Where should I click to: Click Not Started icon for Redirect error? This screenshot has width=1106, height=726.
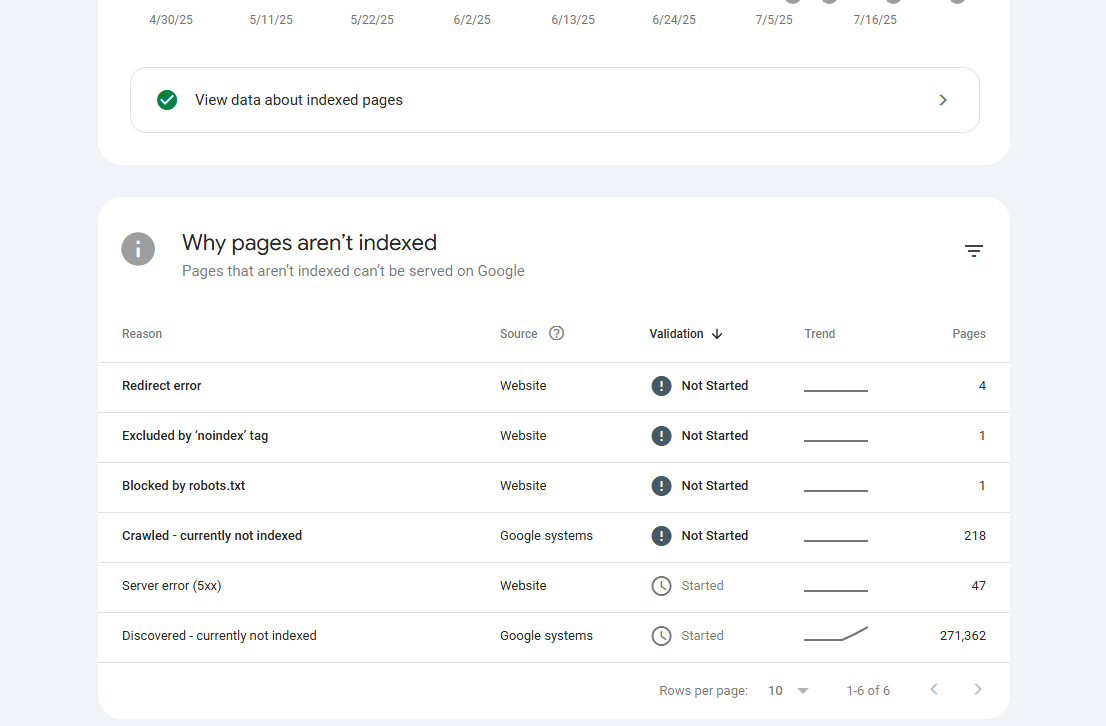tap(661, 386)
